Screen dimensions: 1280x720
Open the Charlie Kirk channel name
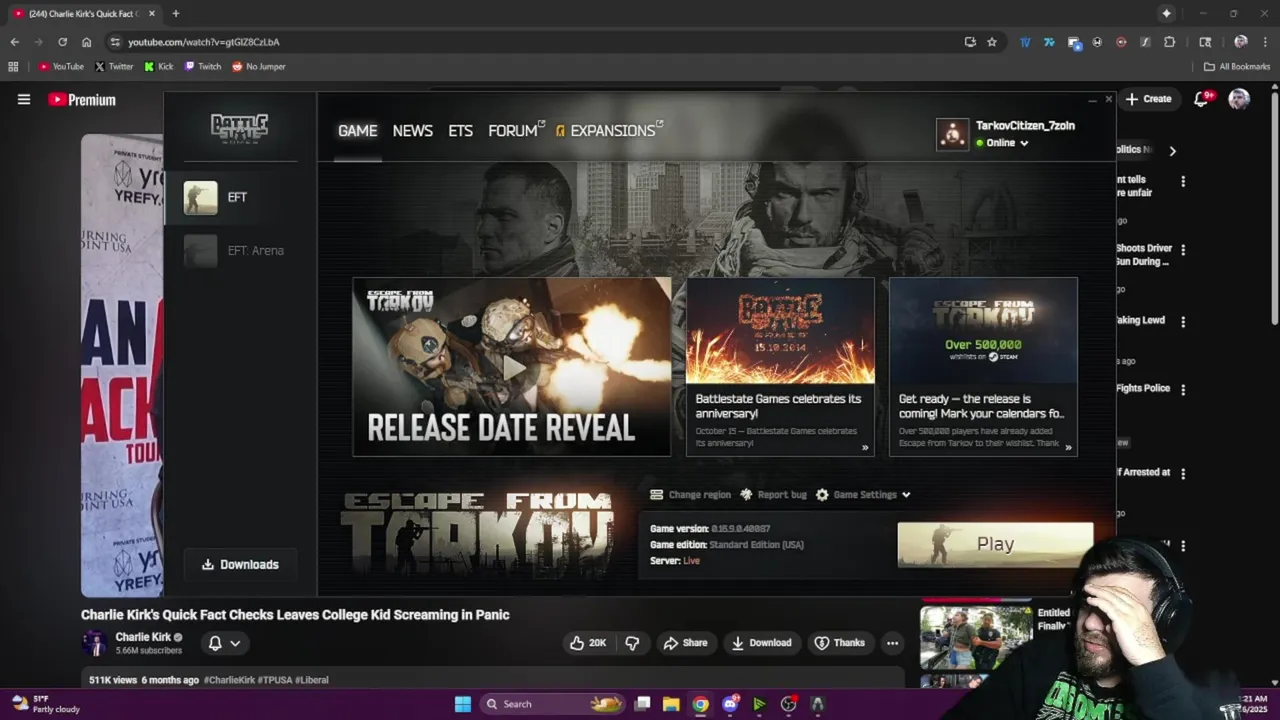(x=143, y=637)
